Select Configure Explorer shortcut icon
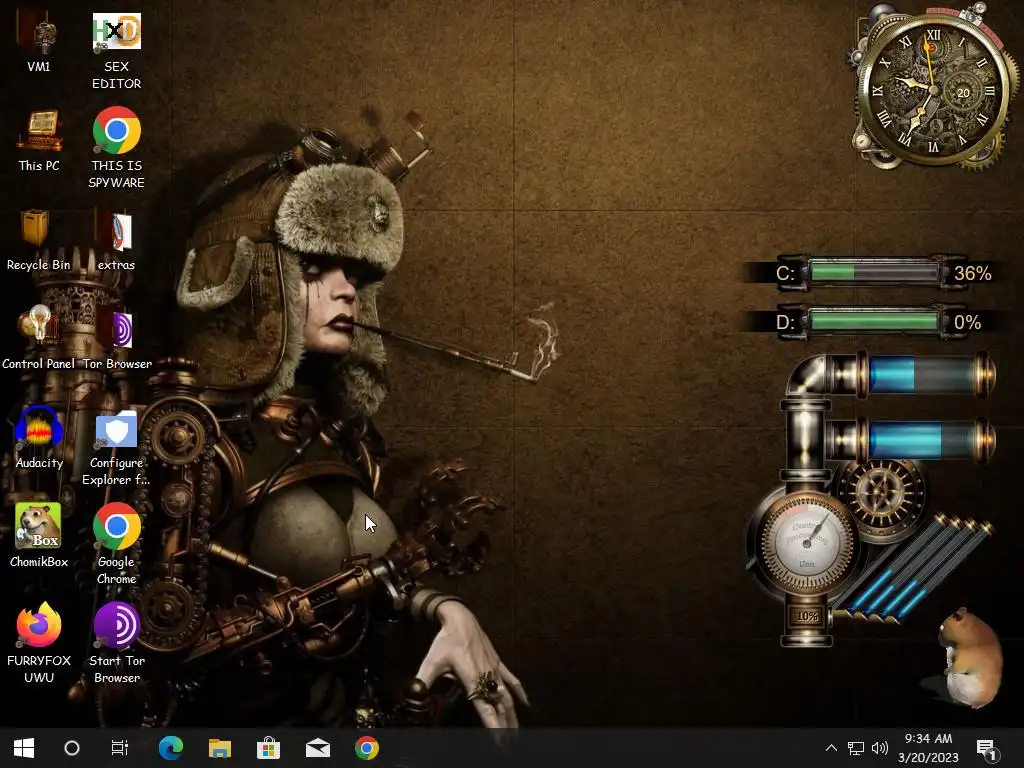The image size is (1024, 768). coord(116,448)
